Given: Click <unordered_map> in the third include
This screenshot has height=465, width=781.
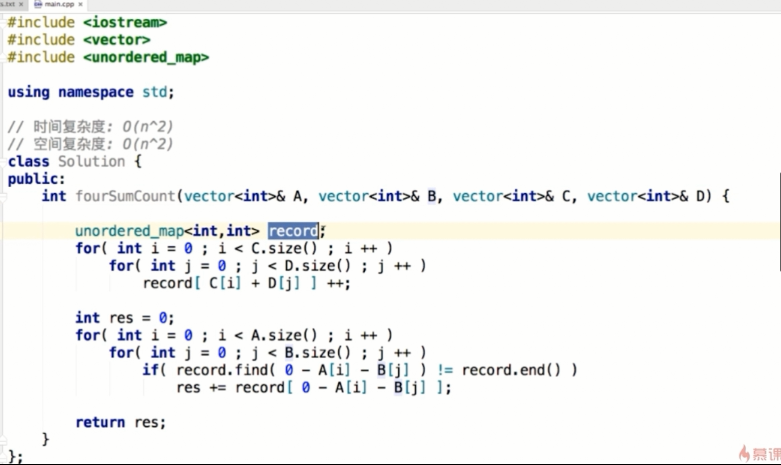Looking at the screenshot, I should pyautogui.click(x=146, y=58).
